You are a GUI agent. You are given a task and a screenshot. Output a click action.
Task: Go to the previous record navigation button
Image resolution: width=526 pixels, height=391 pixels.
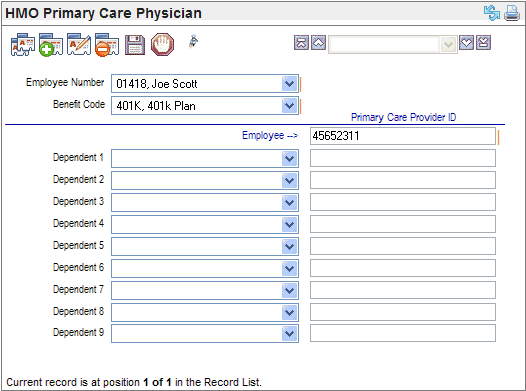pos(318,43)
